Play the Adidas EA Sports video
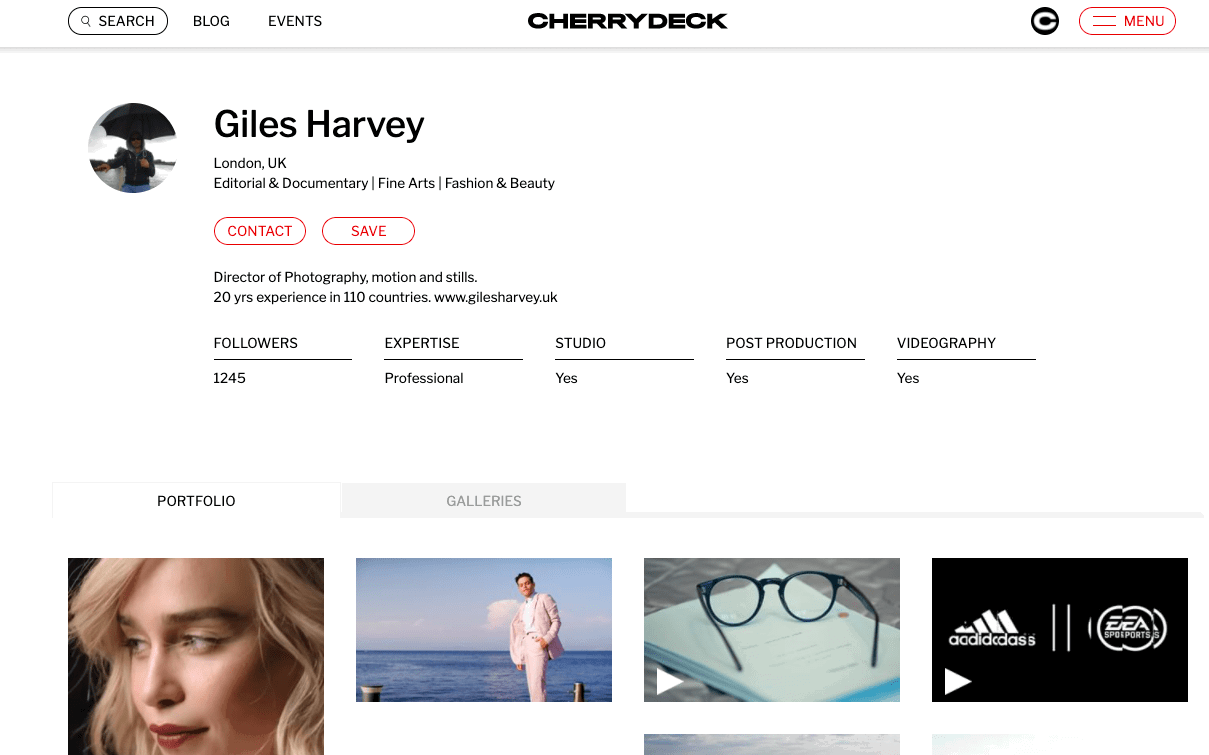 (x=1060, y=630)
